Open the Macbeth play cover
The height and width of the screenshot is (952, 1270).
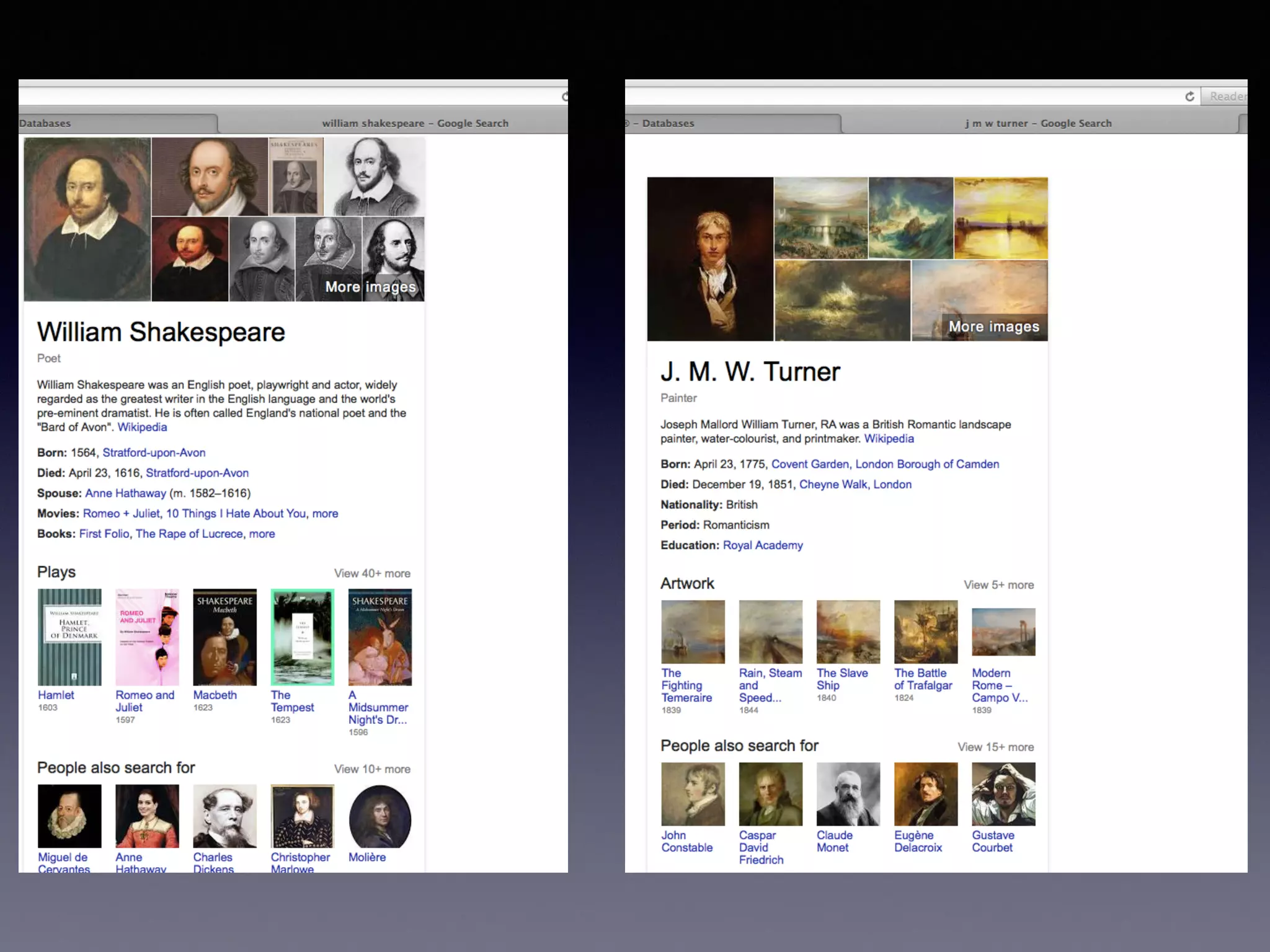[x=224, y=637]
